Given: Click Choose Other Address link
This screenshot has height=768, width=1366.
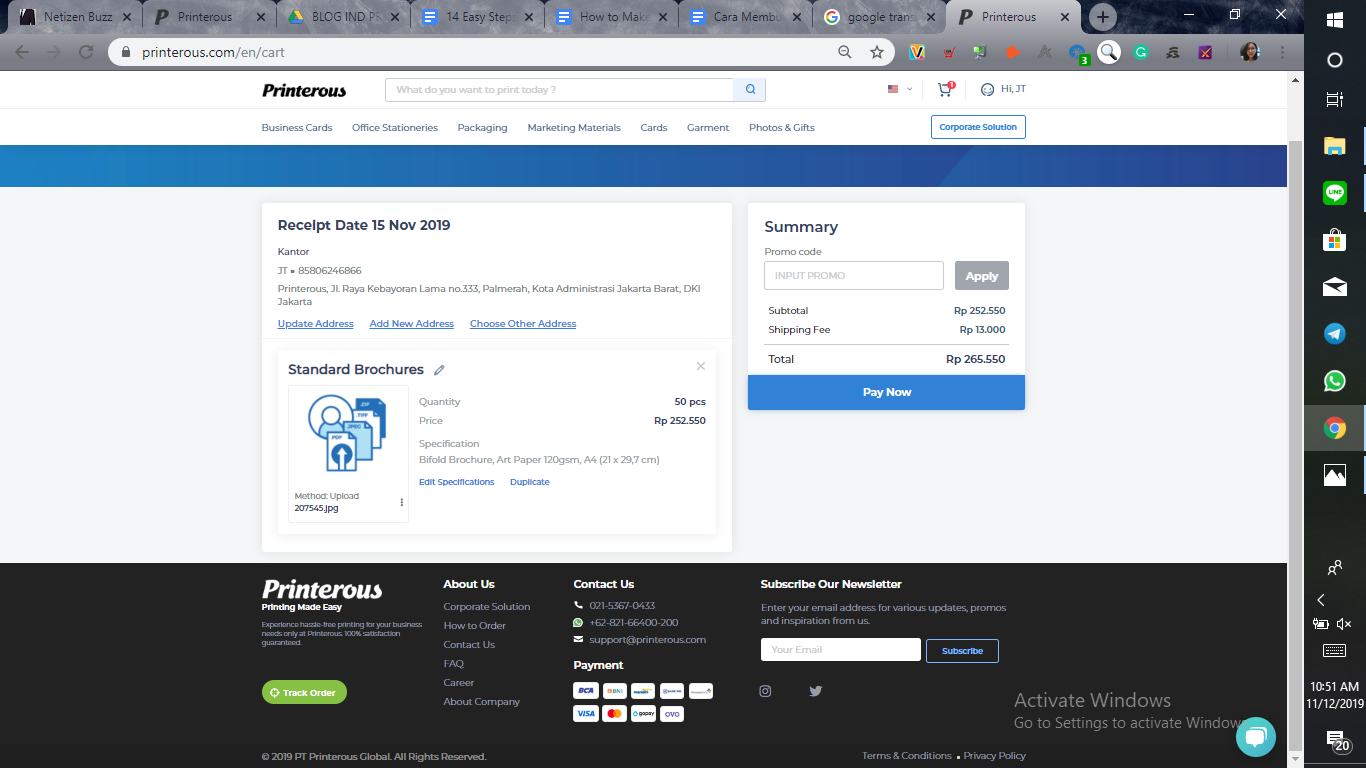Looking at the screenshot, I should coord(523,324).
